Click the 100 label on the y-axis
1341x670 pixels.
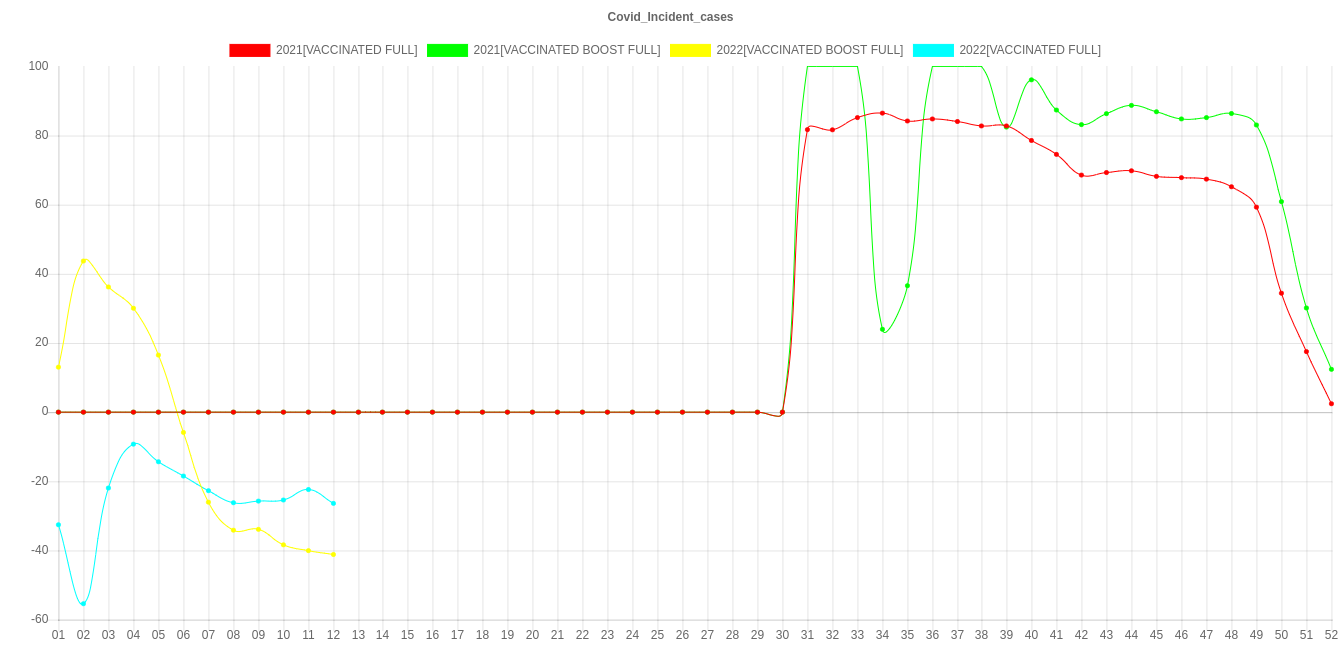coord(39,66)
